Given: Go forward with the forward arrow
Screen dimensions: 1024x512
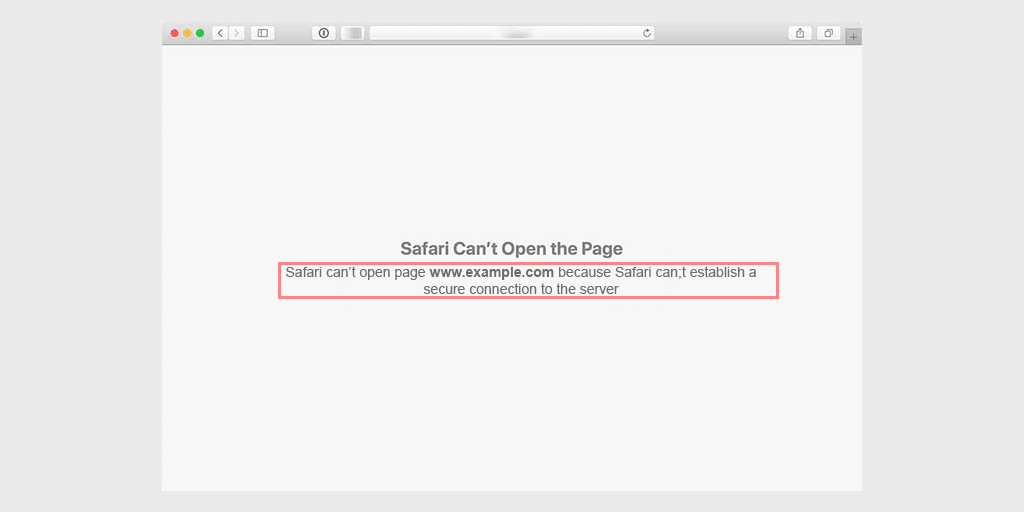Looking at the screenshot, I should [236, 33].
